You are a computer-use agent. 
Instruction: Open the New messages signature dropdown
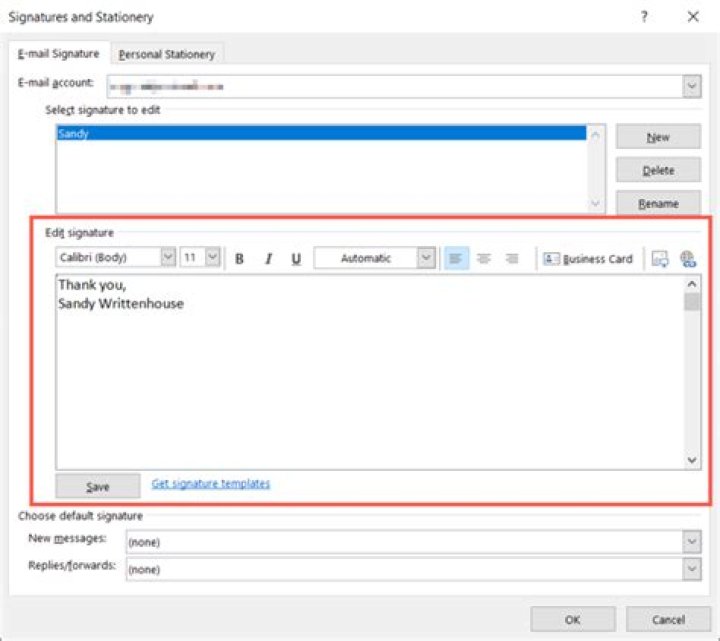[692, 542]
